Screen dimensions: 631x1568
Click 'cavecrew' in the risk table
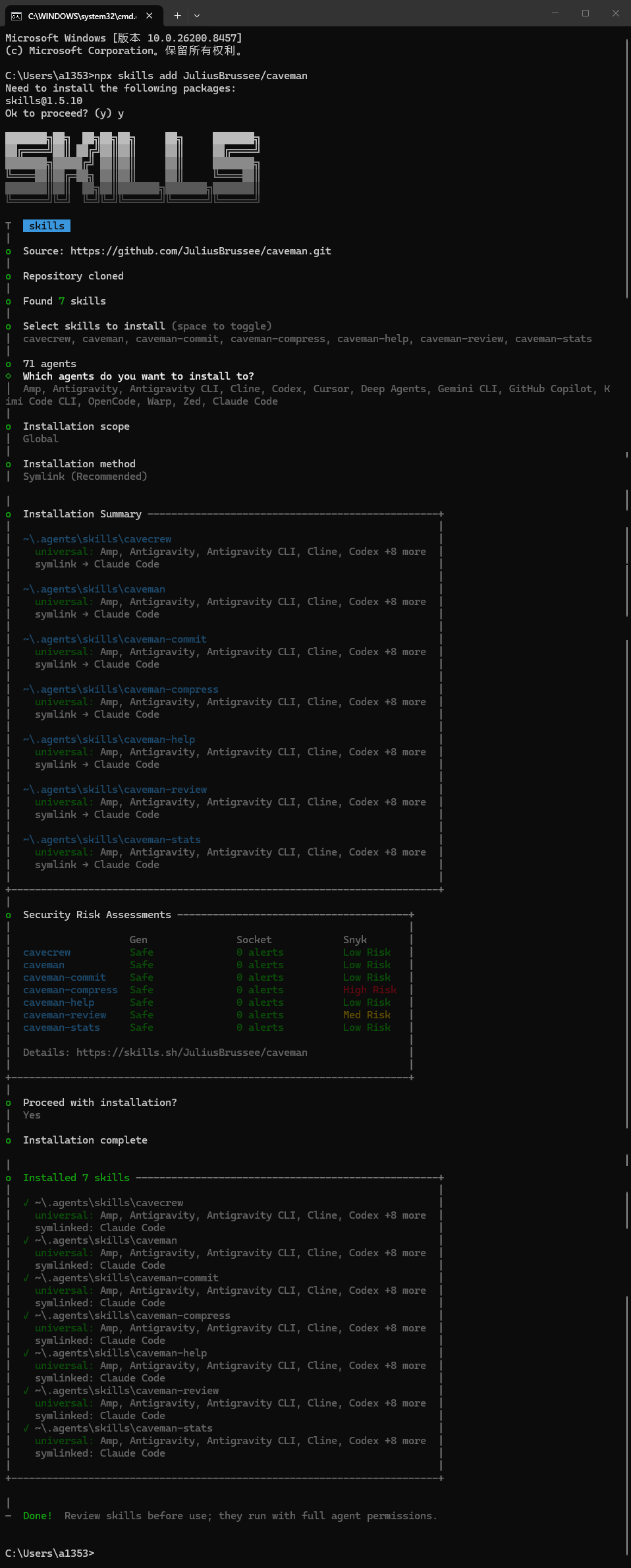[x=47, y=952]
